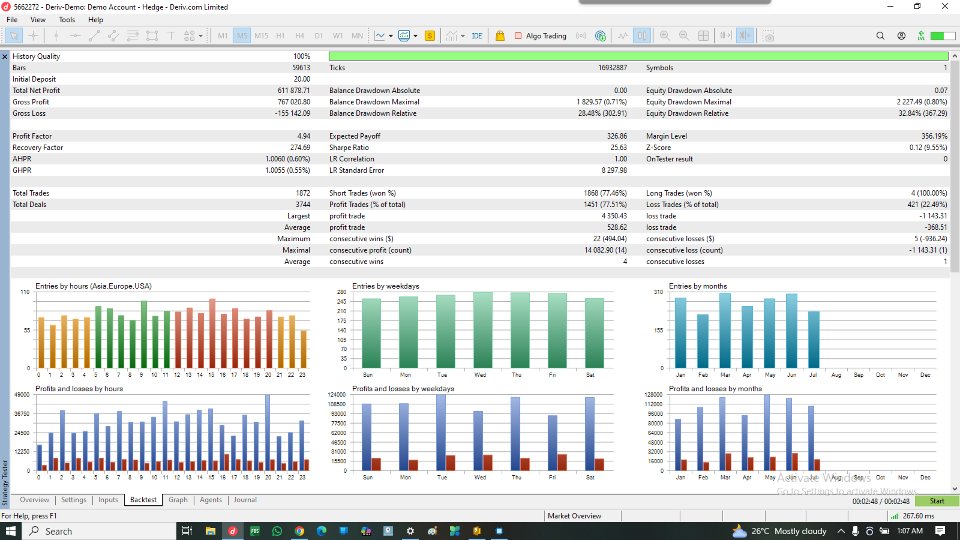Image resolution: width=960 pixels, height=540 pixels.
Task: Click the yellow symbols dollar icon
Action: [430, 36]
